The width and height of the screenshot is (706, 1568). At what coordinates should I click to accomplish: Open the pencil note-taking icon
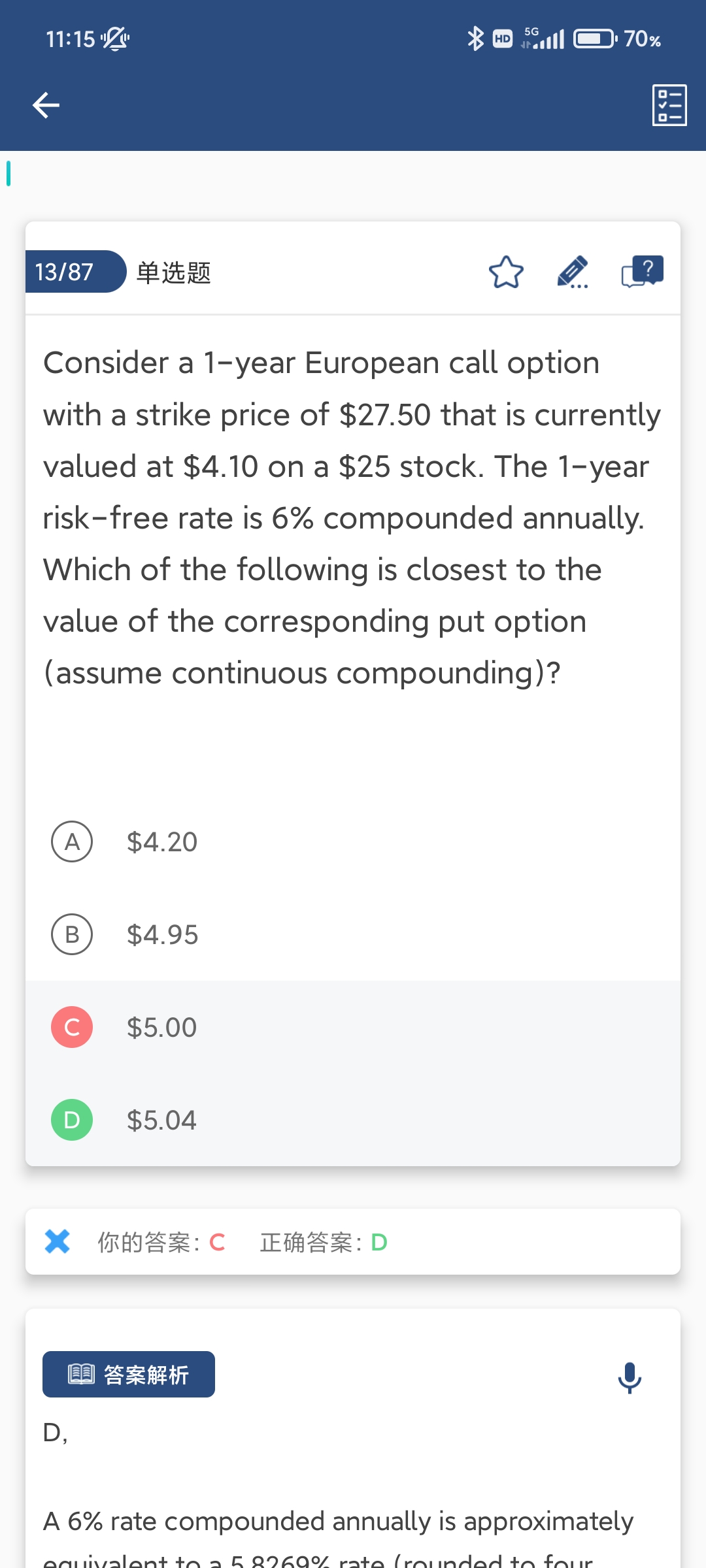pyautogui.click(x=573, y=272)
